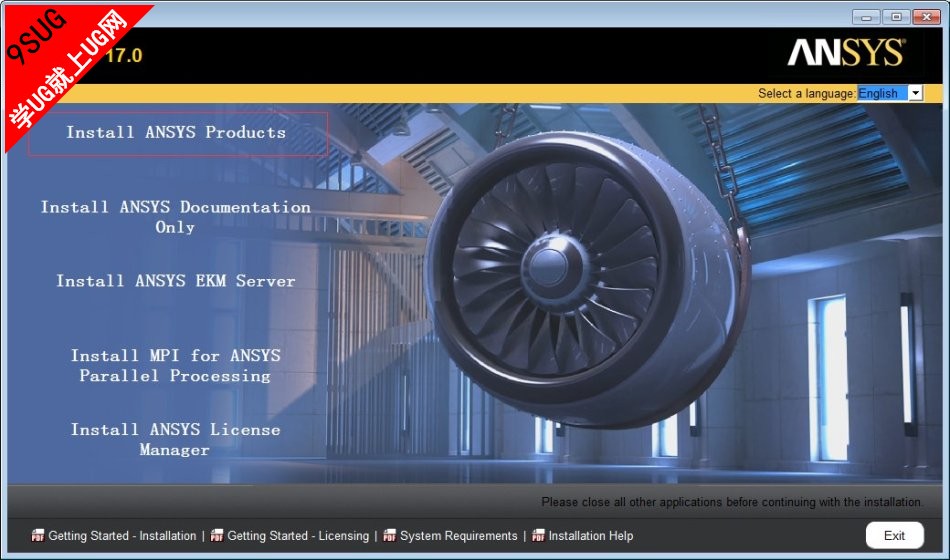Launch Install ANSYS License Manager
Viewport: 950px width, 560px height.
point(176,439)
